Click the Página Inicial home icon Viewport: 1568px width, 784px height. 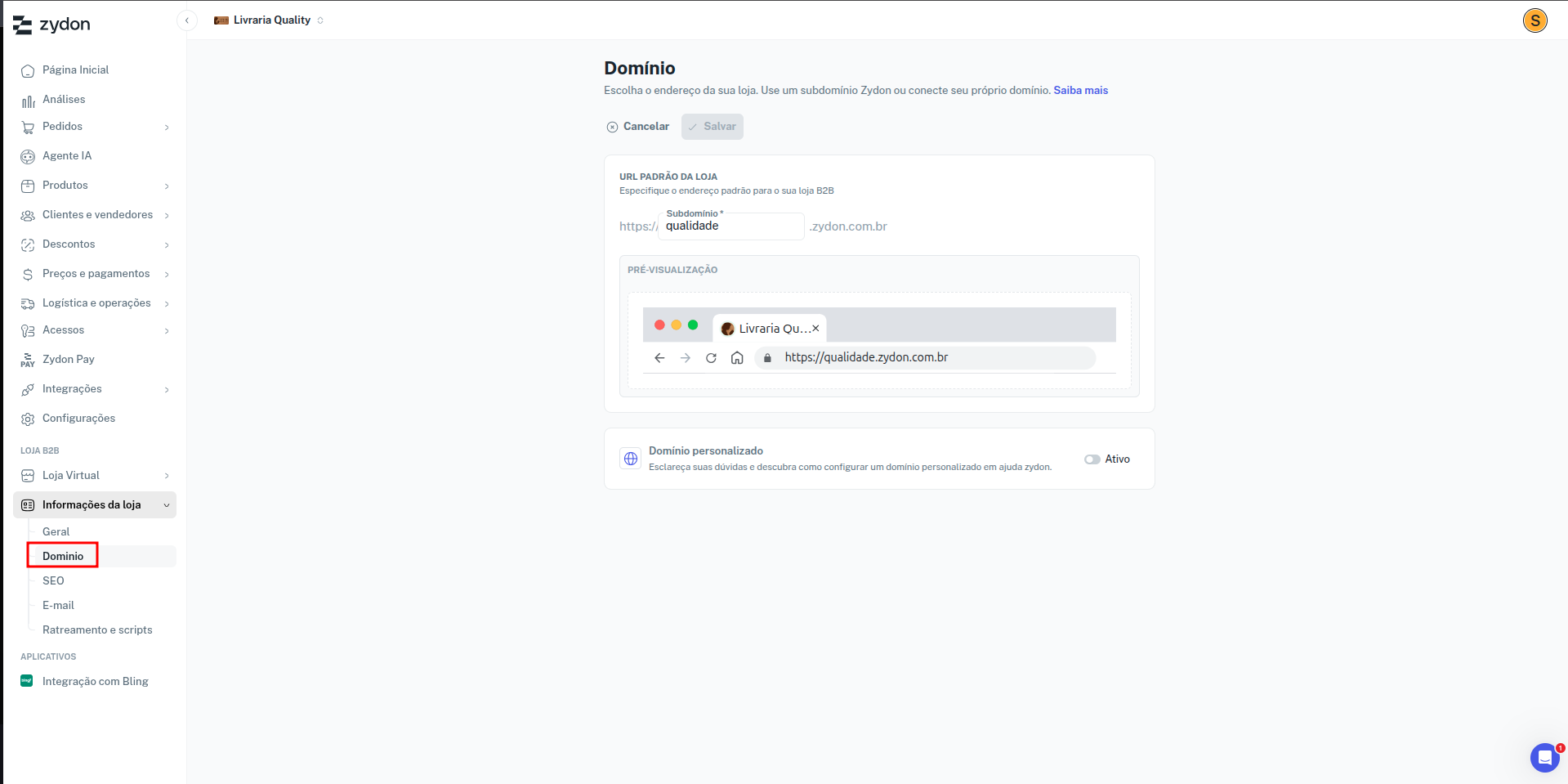point(28,70)
